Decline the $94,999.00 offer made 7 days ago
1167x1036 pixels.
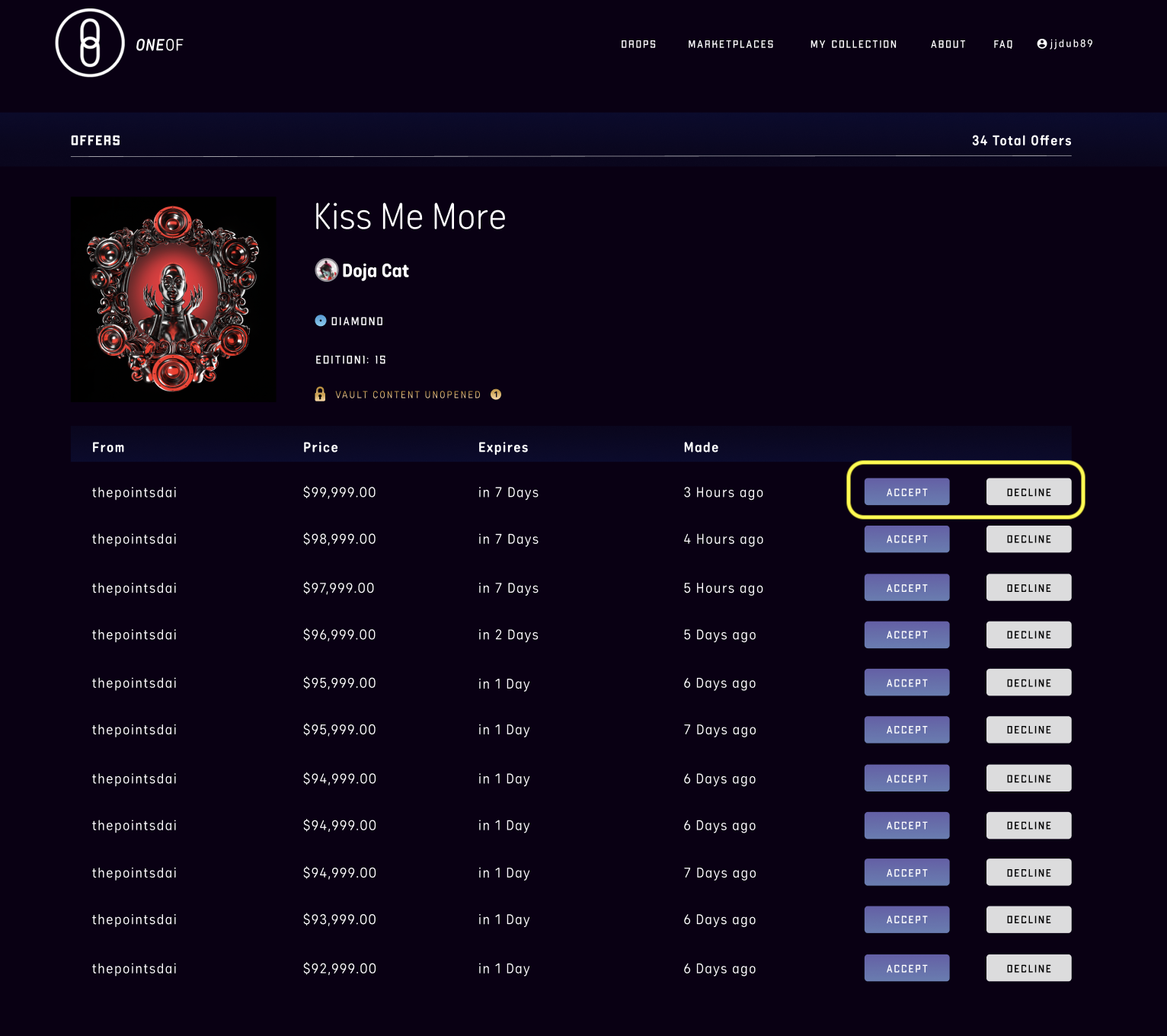click(x=1029, y=873)
